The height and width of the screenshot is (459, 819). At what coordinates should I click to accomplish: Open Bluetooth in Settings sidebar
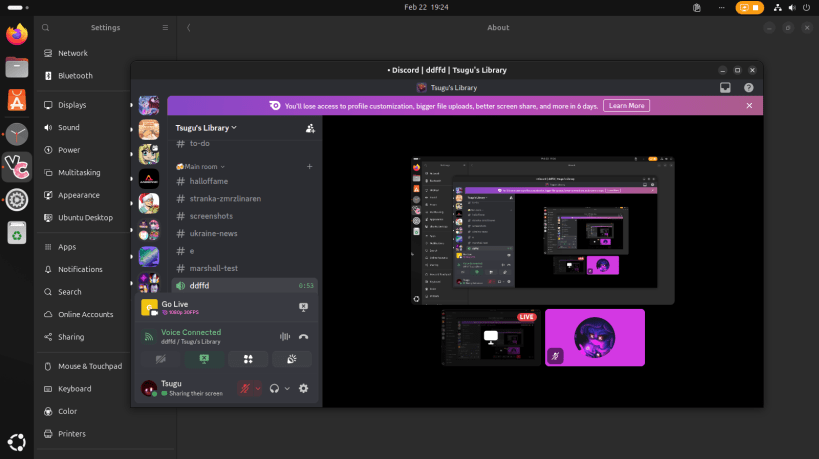click(x=107, y=76)
